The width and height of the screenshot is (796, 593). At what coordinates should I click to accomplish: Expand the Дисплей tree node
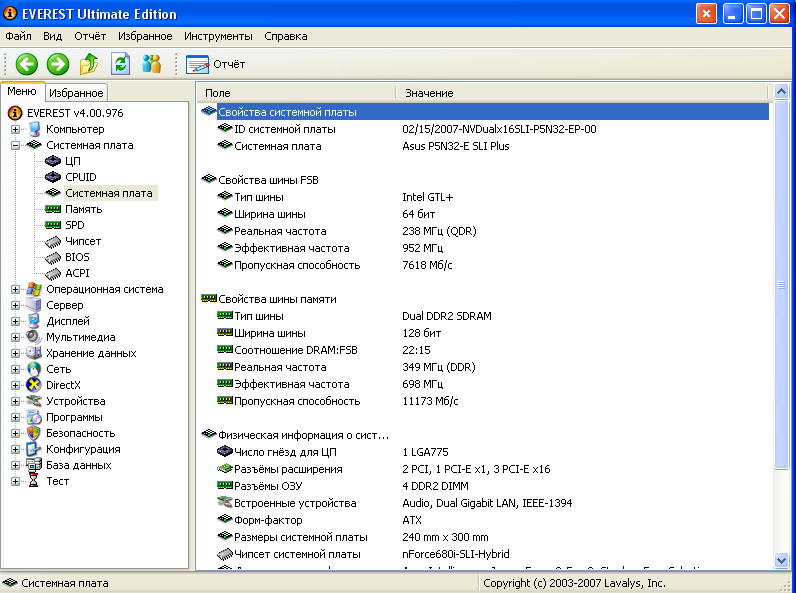point(15,321)
